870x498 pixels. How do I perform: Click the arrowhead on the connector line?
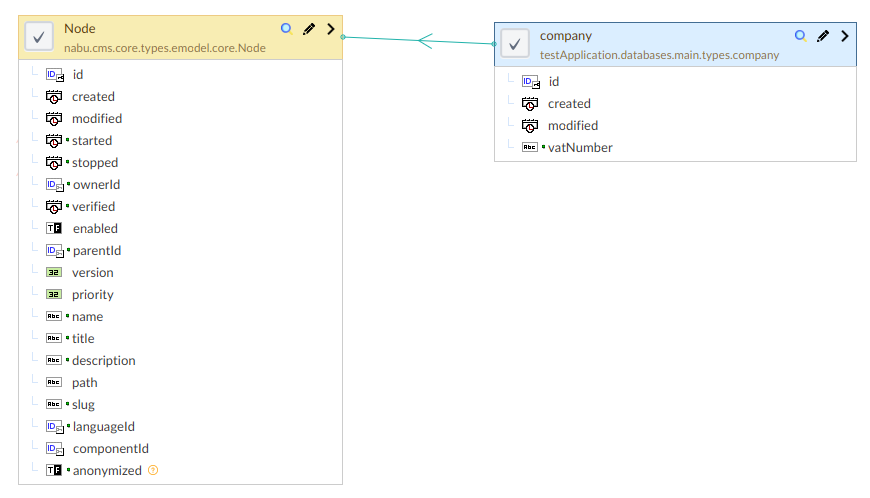424,41
